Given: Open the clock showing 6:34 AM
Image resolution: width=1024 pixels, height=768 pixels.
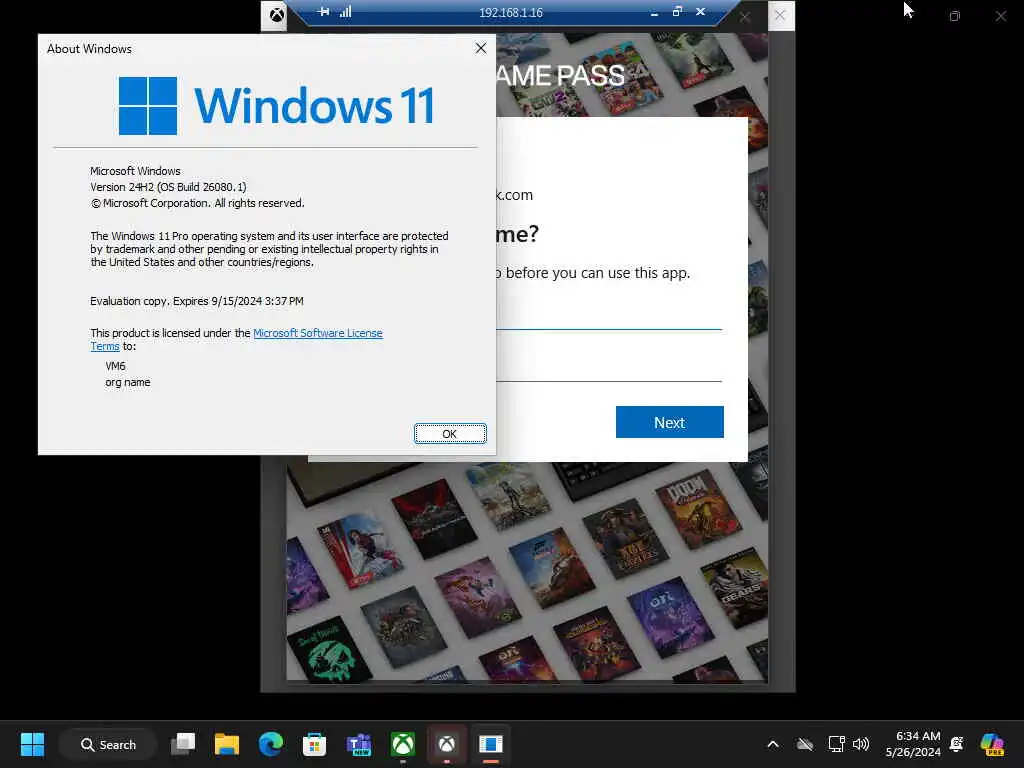Looking at the screenshot, I should [x=913, y=744].
